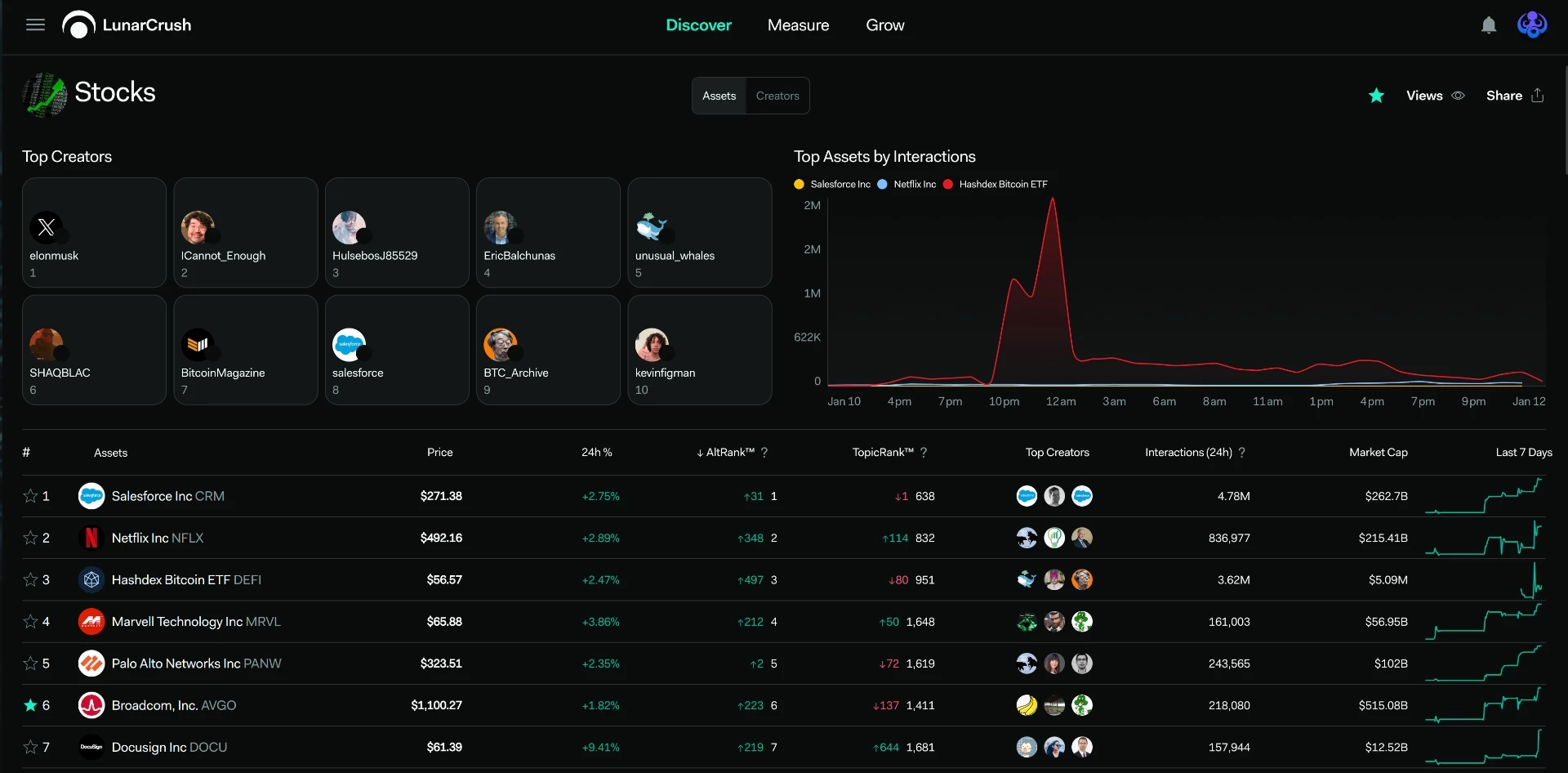Switch to the Creators tab
The height and width of the screenshot is (773, 1568).
click(x=777, y=96)
